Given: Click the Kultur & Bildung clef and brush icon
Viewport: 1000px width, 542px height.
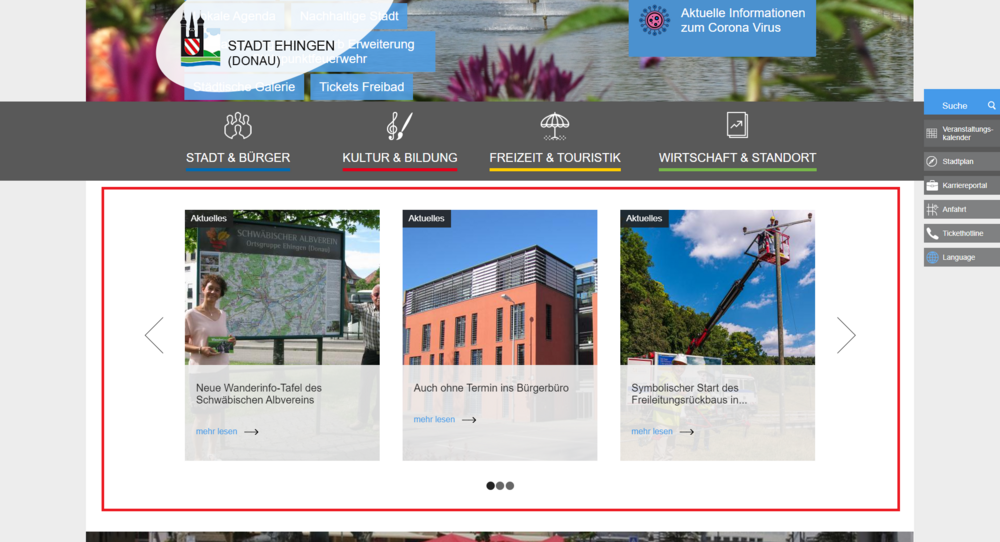Looking at the screenshot, I should click(x=399, y=126).
